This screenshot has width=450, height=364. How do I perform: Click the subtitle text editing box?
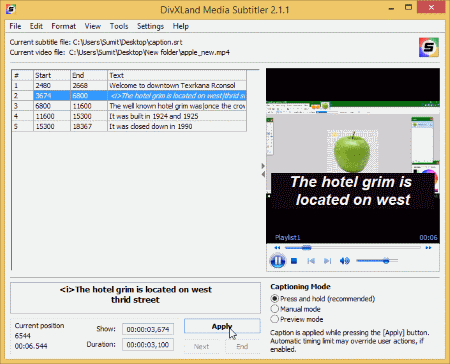point(135,298)
